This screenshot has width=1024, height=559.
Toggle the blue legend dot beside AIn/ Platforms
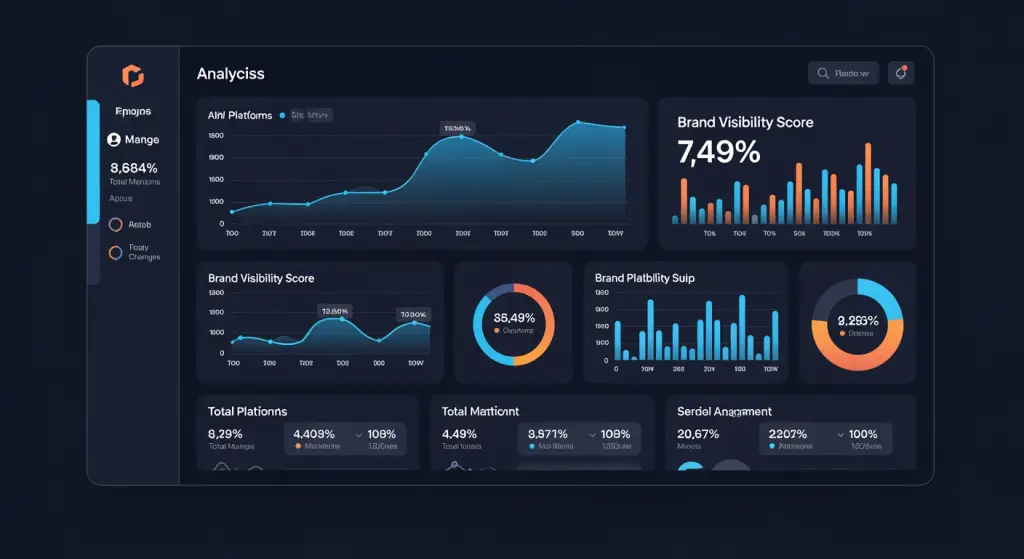(283, 116)
